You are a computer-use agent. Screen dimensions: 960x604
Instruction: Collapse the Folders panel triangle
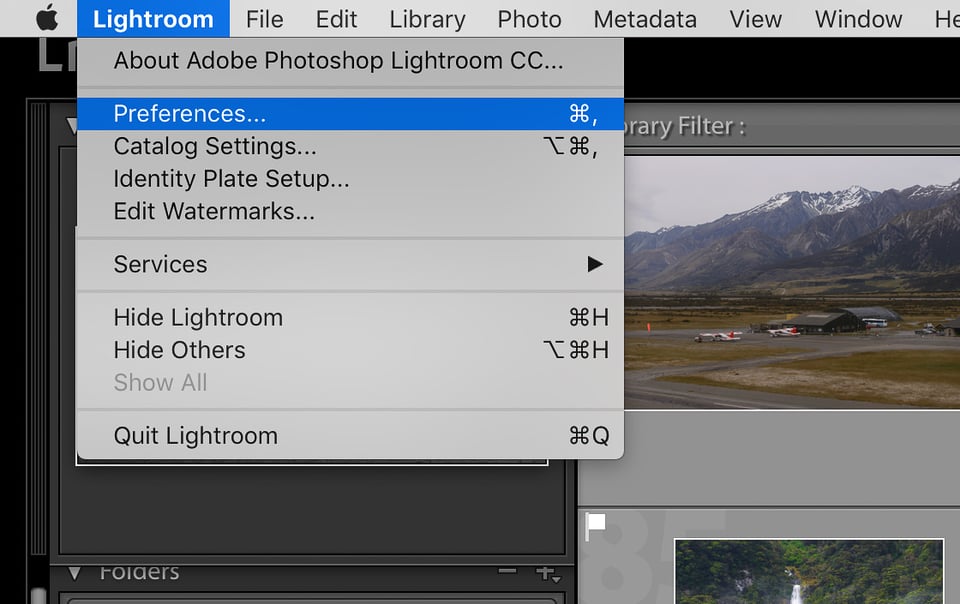(75, 573)
